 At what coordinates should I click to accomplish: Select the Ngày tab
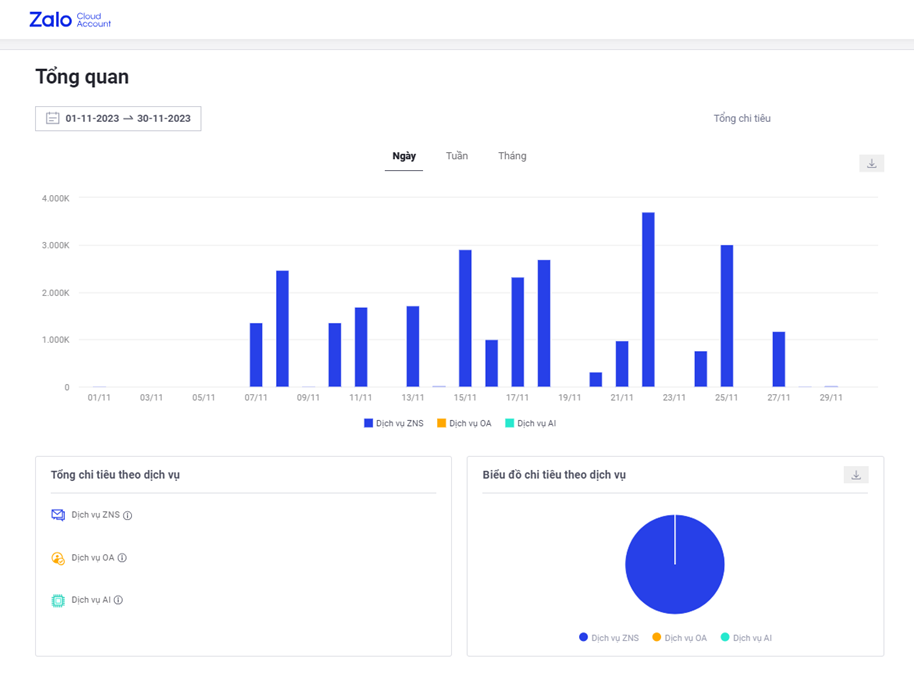[x=404, y=156]
